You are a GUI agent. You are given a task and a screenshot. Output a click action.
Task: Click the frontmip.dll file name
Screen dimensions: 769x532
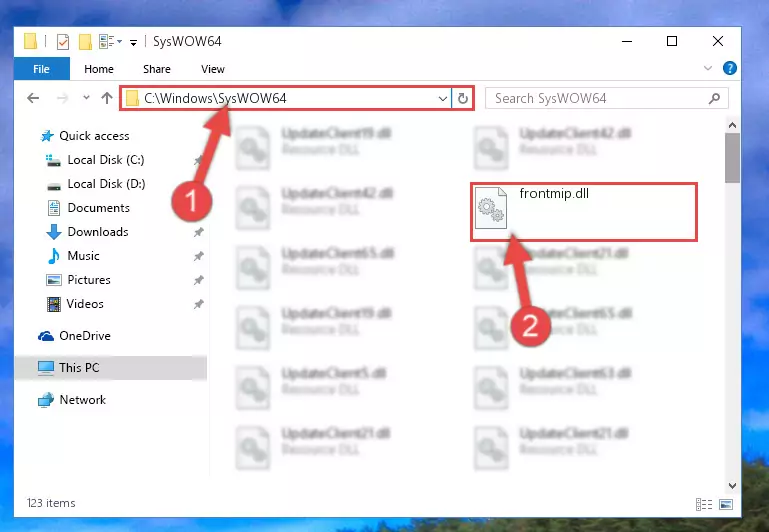tap(554, 194)
